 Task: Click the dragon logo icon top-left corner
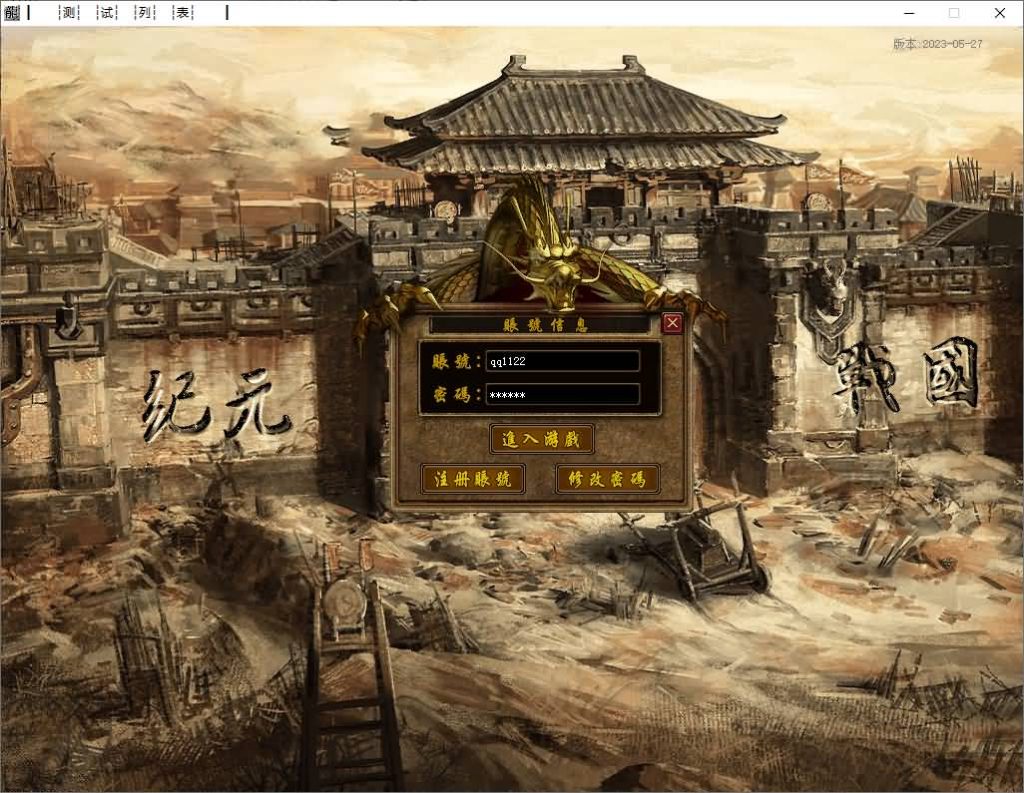click(14, 13)
